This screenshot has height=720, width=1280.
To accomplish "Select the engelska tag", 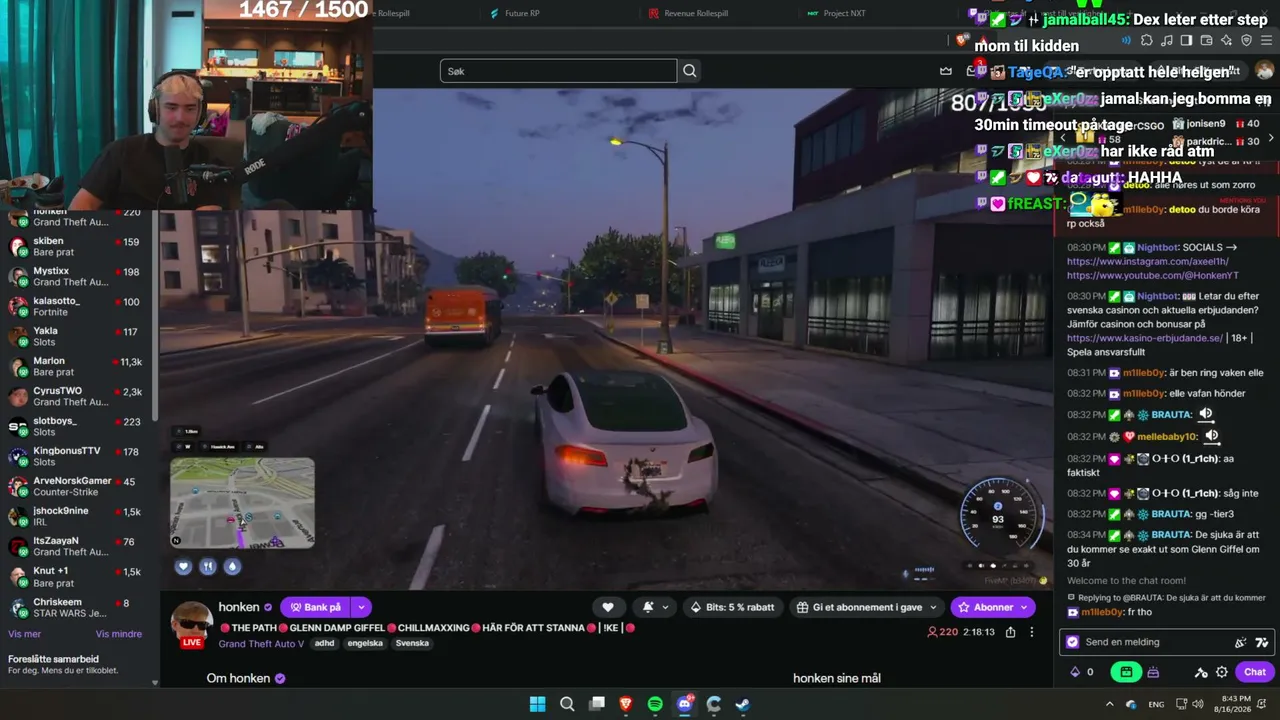I will [365, 643].
